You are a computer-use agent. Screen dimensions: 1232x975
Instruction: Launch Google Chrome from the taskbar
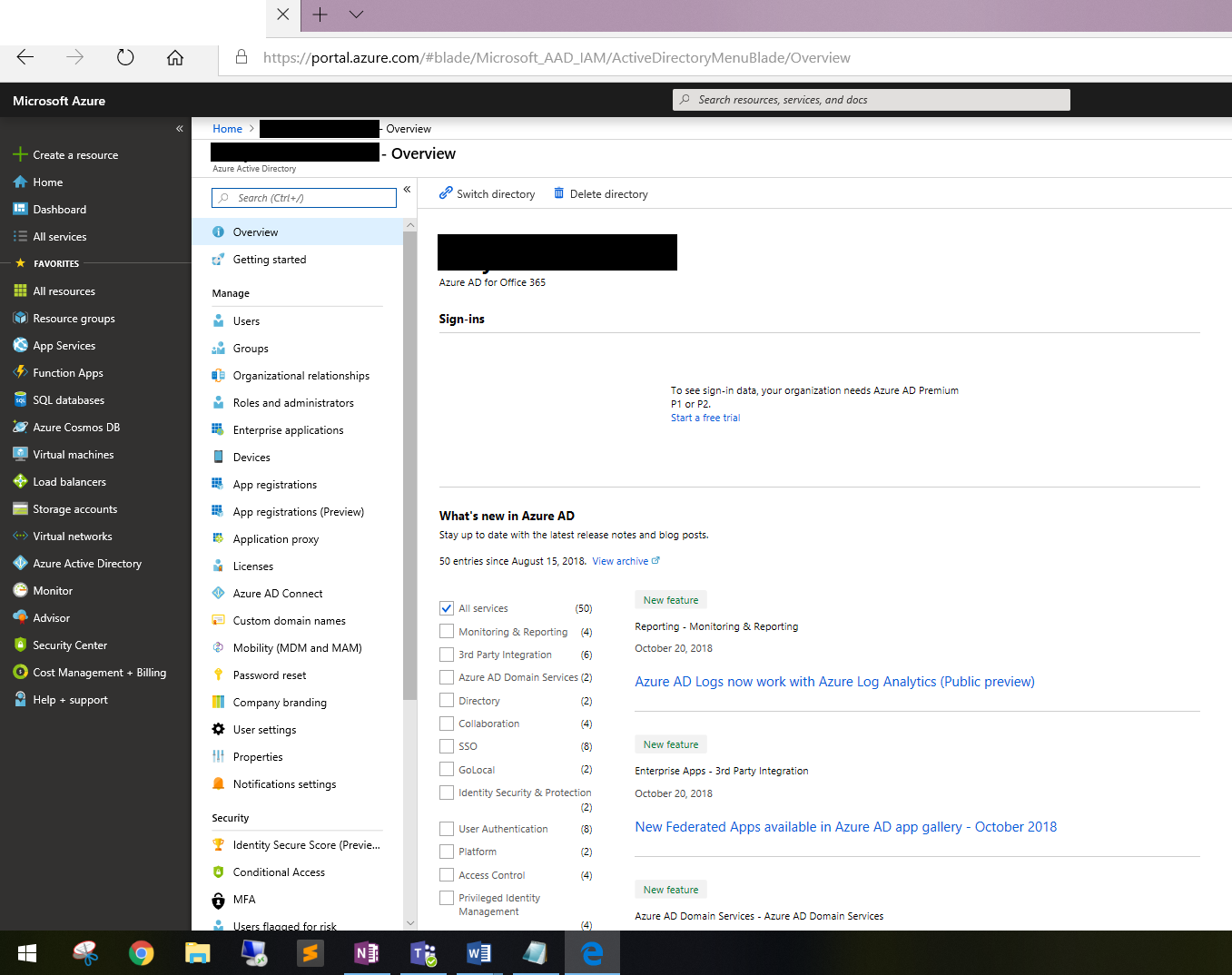tap(142, 952)
